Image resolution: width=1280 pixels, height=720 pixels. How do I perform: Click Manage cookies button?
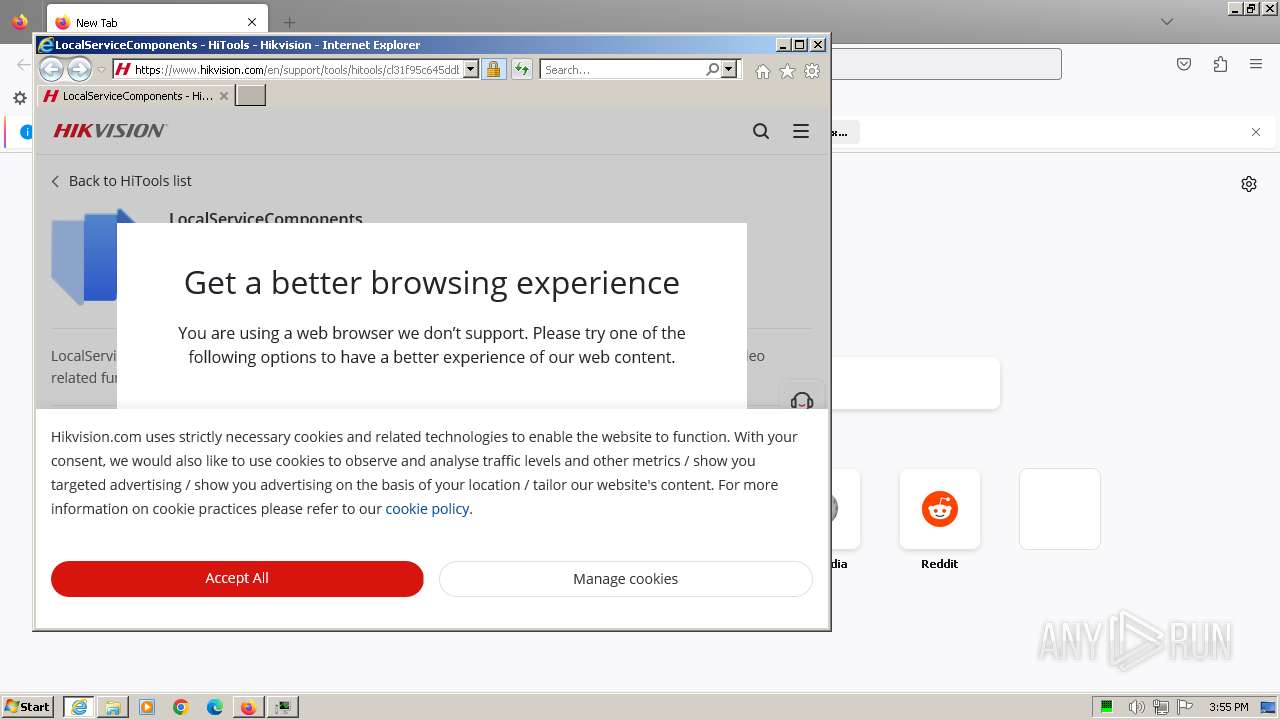(625, 579)
